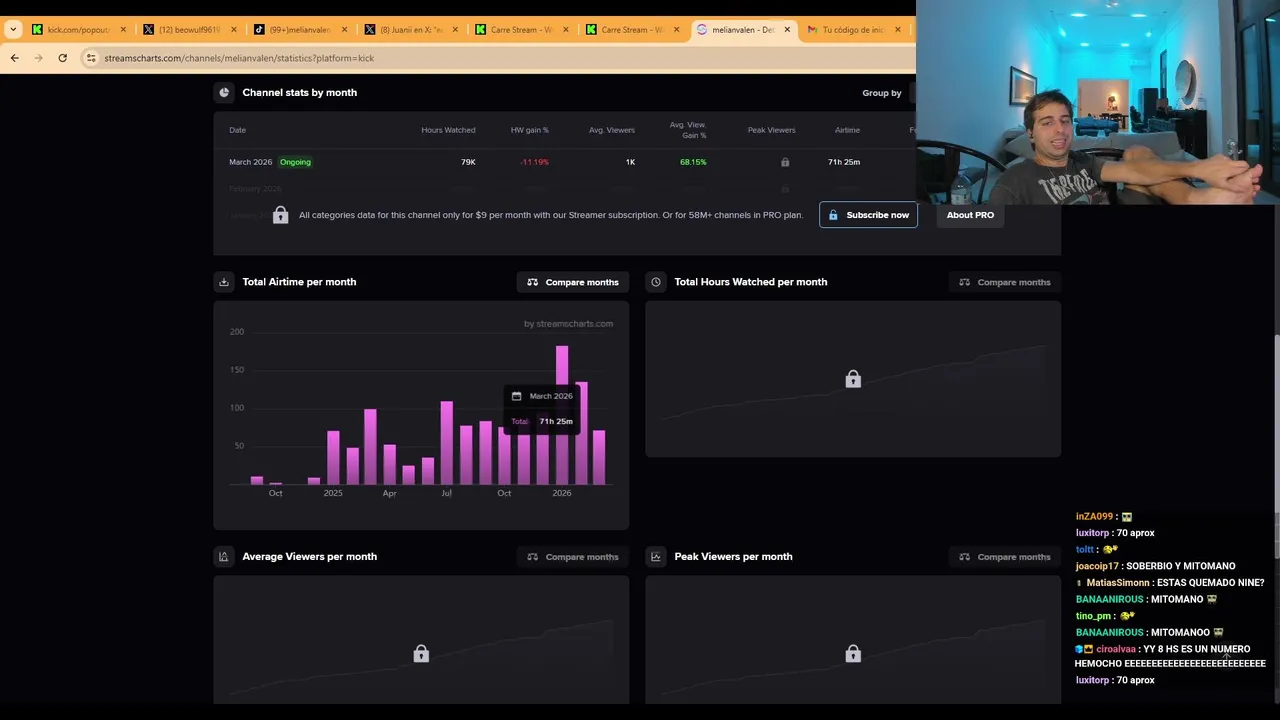Click the Channel stats by month pie icon
The width and height of the screenshot is (1280, 720).
[224, 92]
